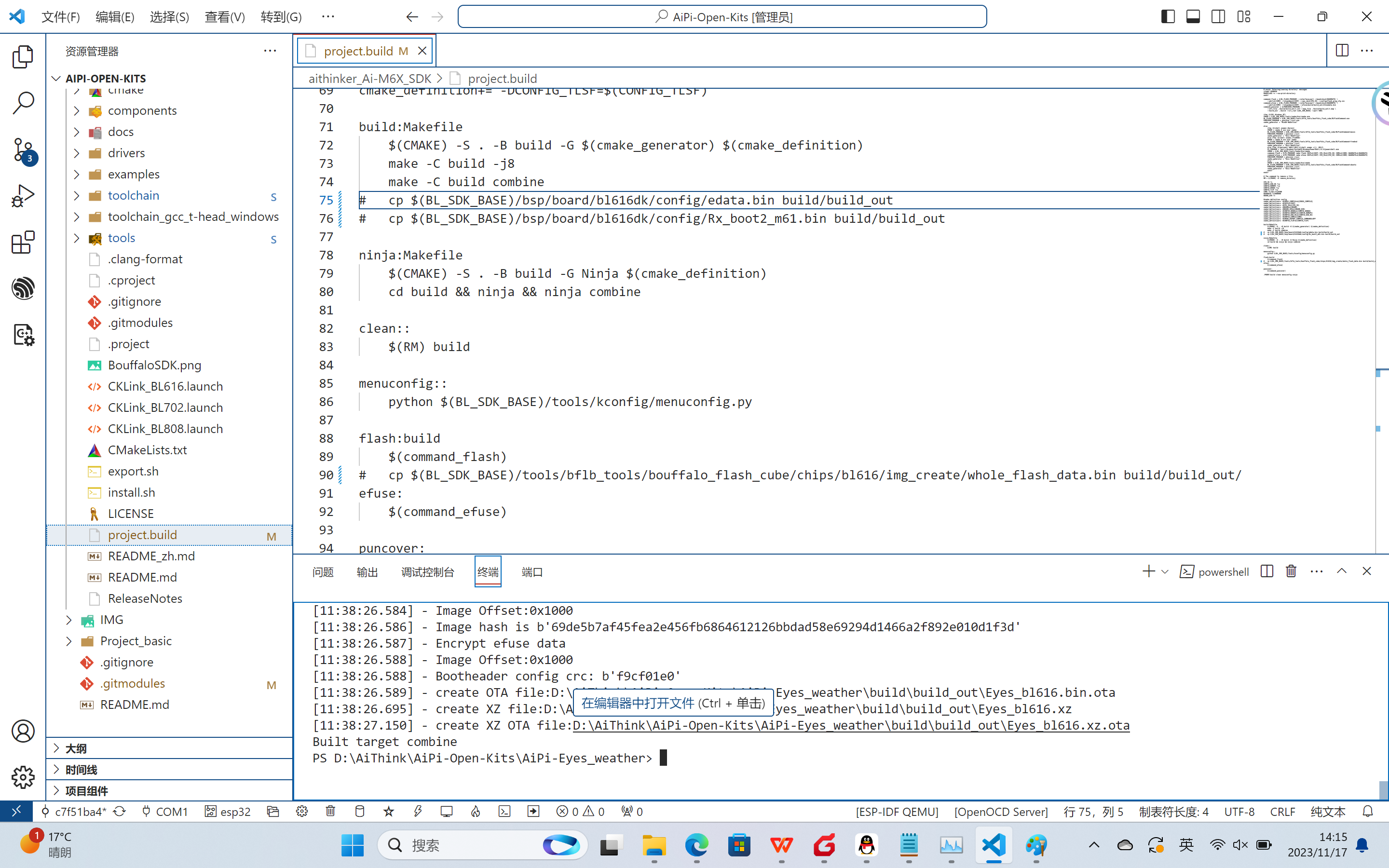Open the launch profile dropdown arrow in terminal
Viewport: 1389px width, 868px height.
tap(1165, 571)
